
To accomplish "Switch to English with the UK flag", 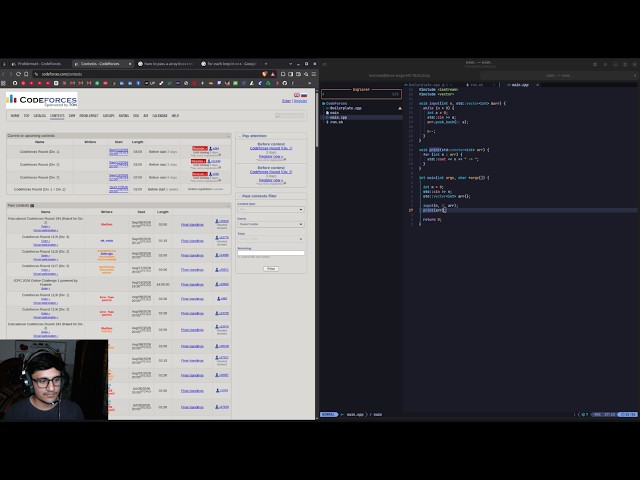I will [297, 95].
